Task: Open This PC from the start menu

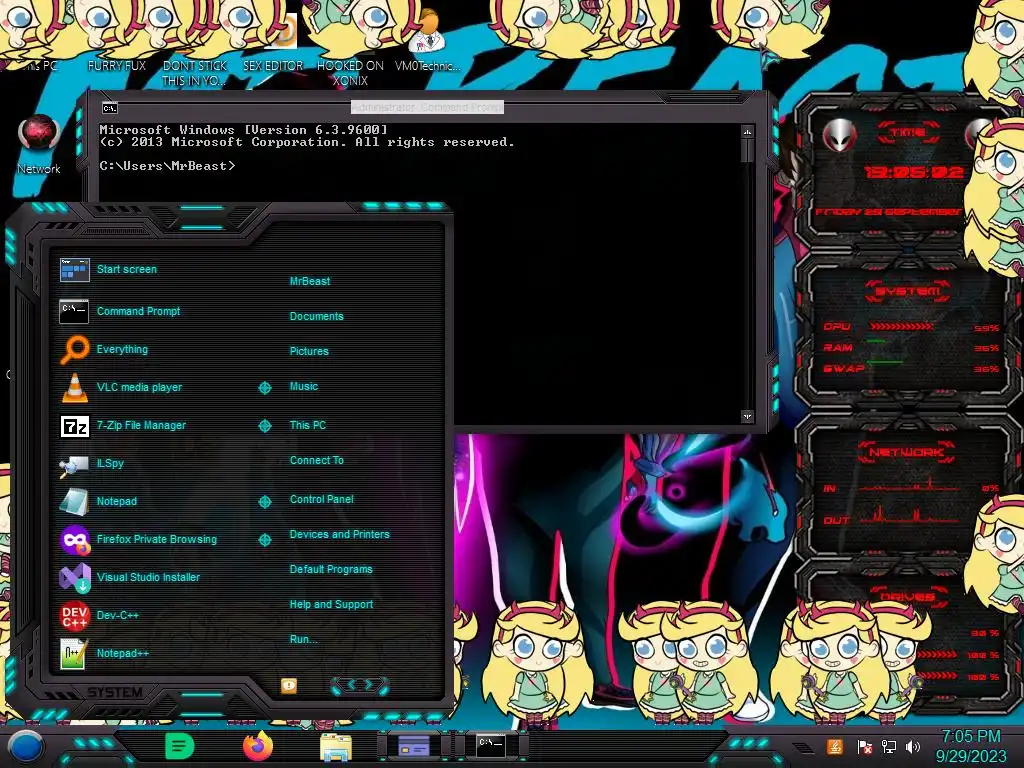Action: pyautogui.click(x=308, y=425)
